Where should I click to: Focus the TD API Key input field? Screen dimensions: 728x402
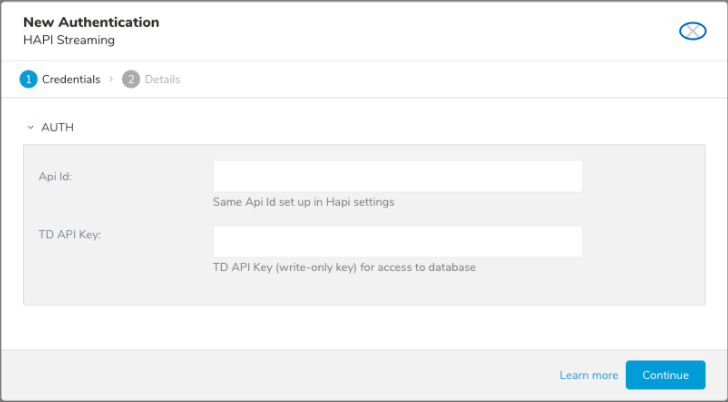click(397, 241)
